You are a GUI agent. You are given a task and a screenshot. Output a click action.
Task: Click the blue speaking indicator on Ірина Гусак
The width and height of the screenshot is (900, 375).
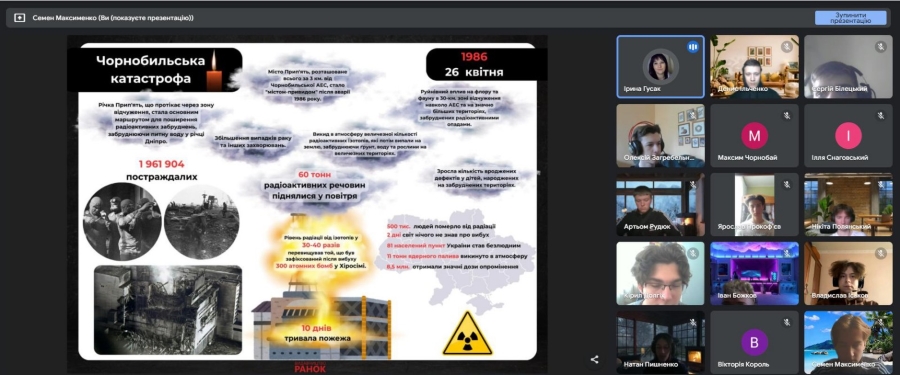[x=693, y=47]
